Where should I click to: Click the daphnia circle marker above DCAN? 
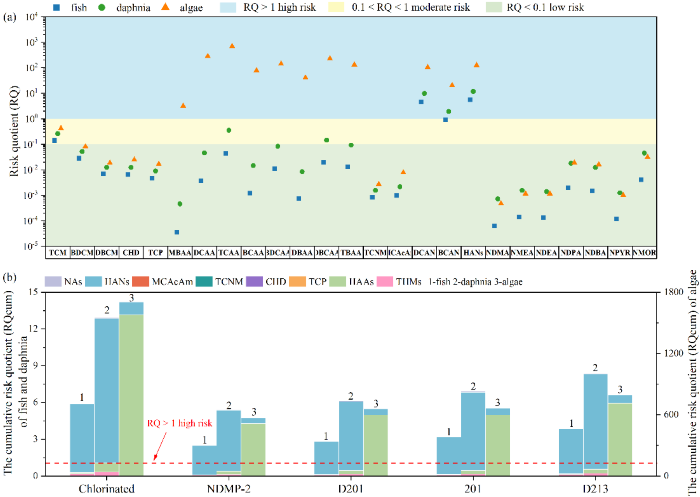(x=425, y=93)
